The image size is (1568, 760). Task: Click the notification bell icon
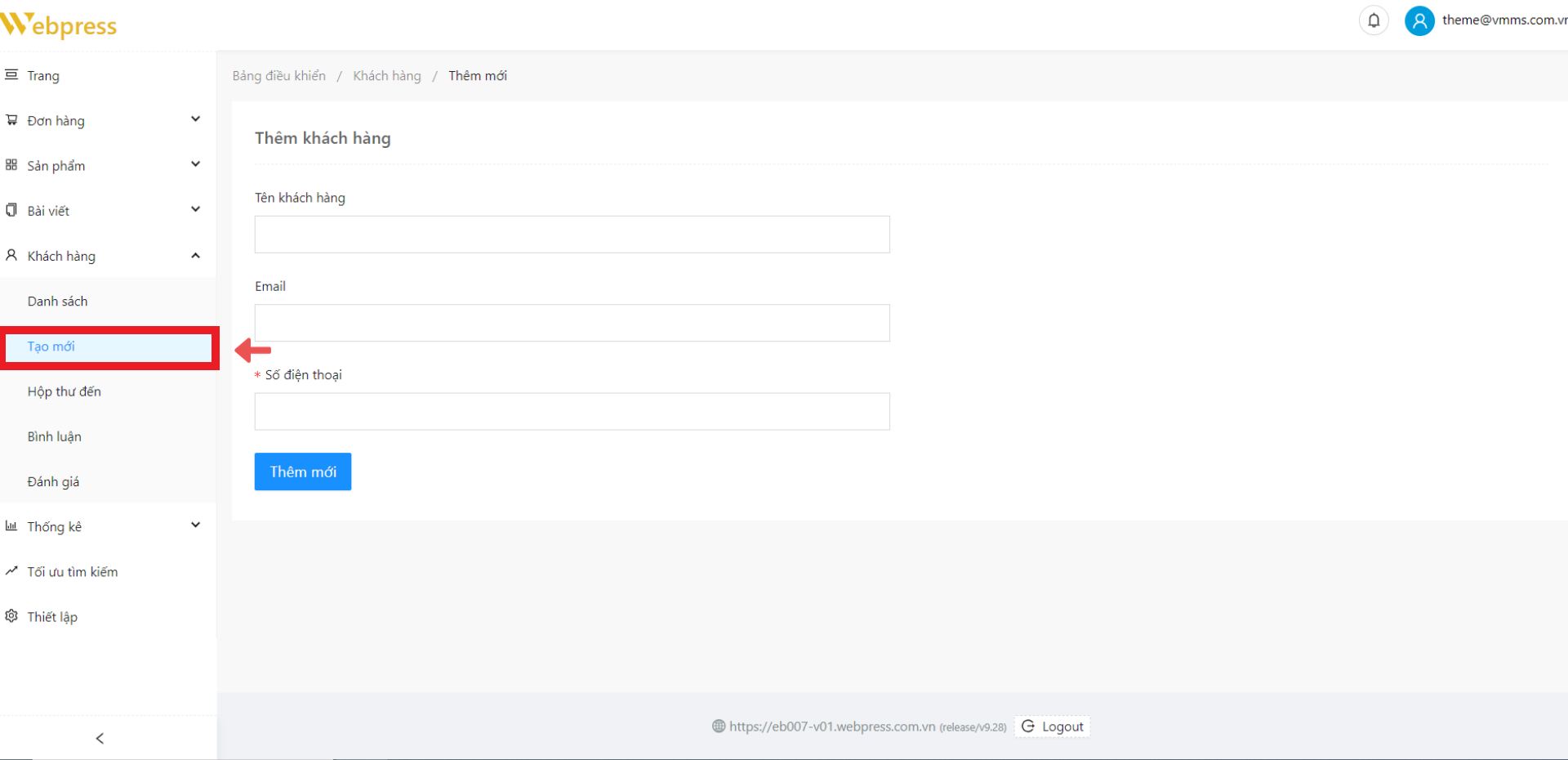(x=1374, y=20)
